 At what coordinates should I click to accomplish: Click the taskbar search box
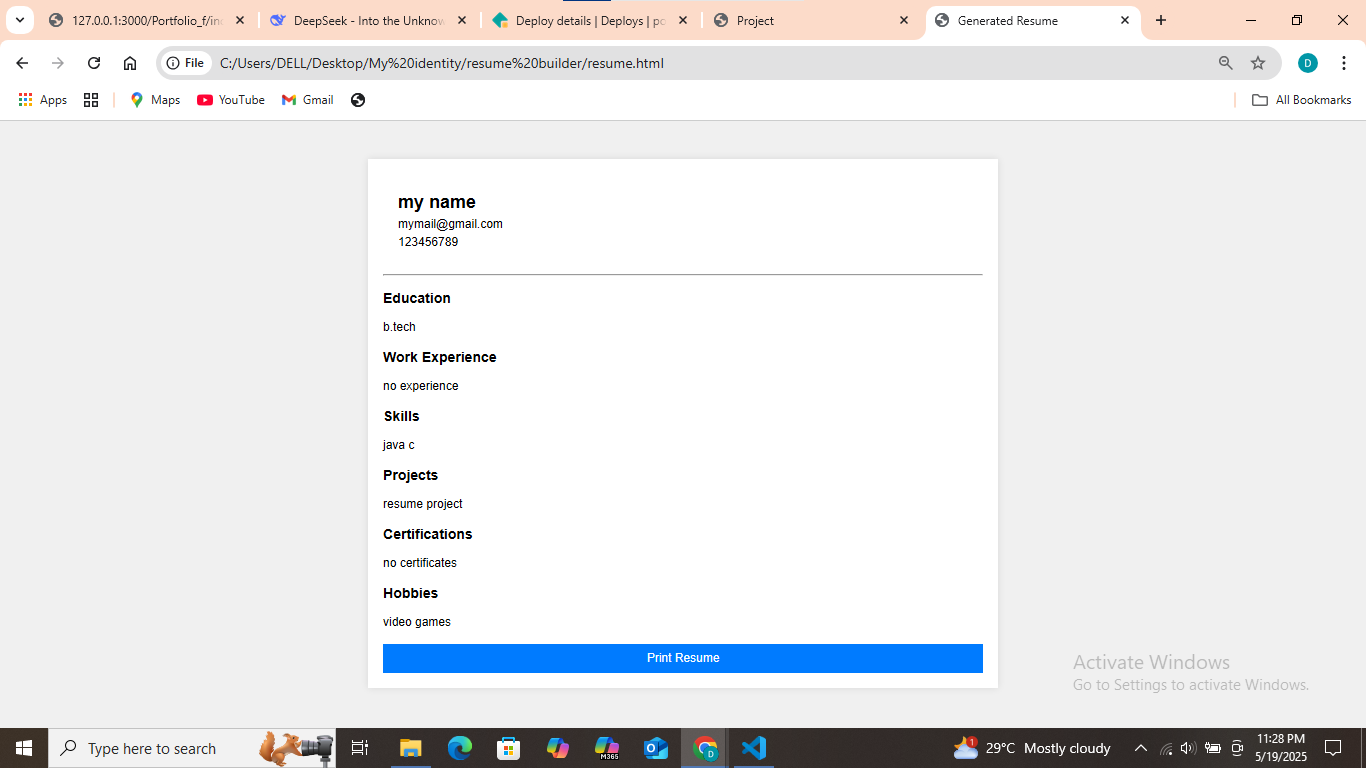click(192, 748)
